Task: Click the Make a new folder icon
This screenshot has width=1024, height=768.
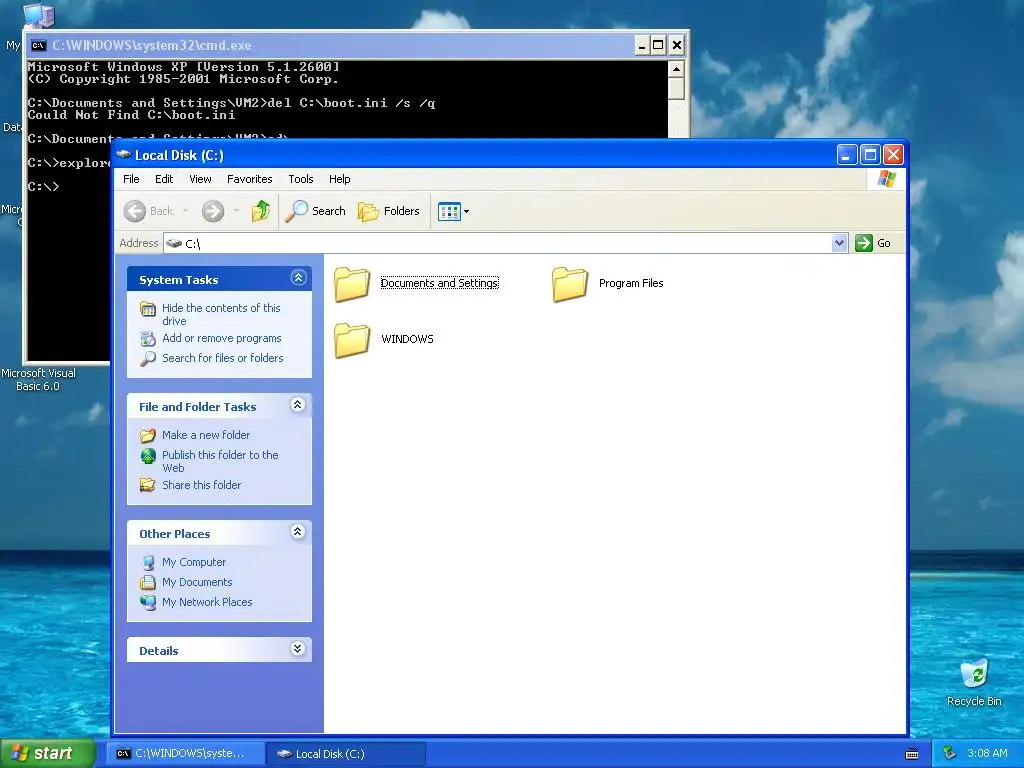Action: pyautogui.click(x=148, y=435)
